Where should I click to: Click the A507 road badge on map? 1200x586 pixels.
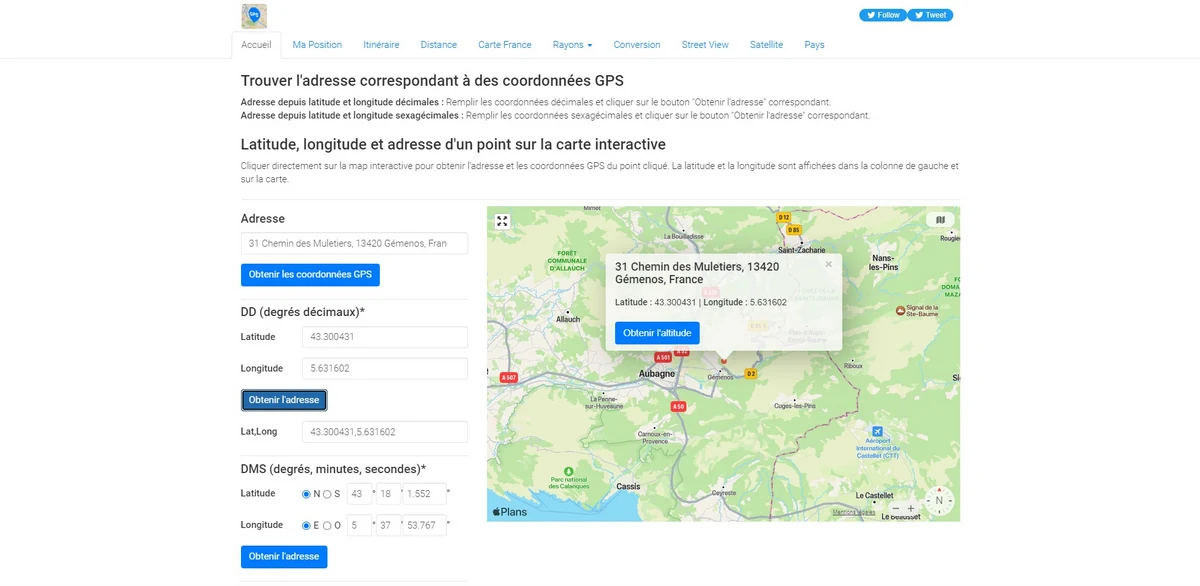[508, 377]
